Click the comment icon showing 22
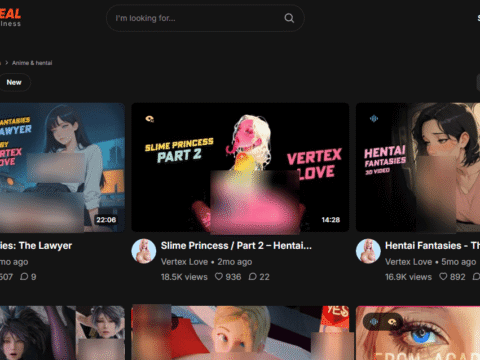Image resolution: width=480 pixels, height=360 pixels. (253, 276)
